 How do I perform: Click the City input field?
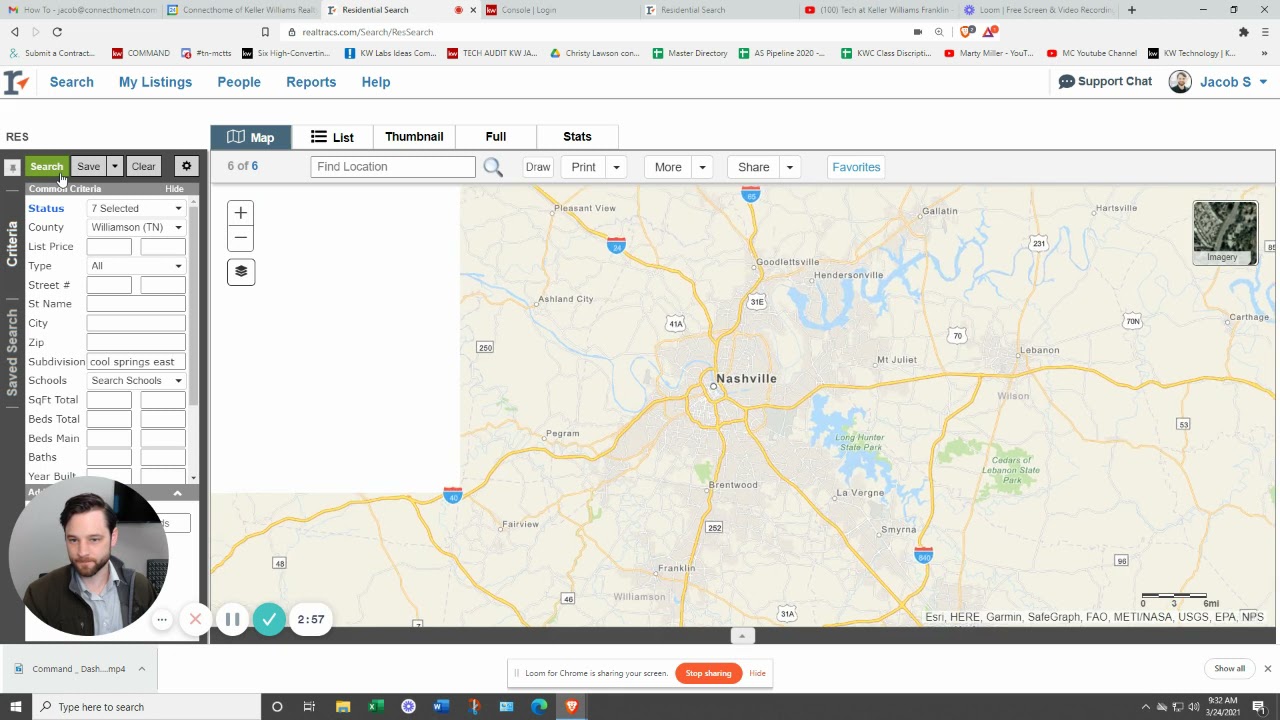(136, 323)
